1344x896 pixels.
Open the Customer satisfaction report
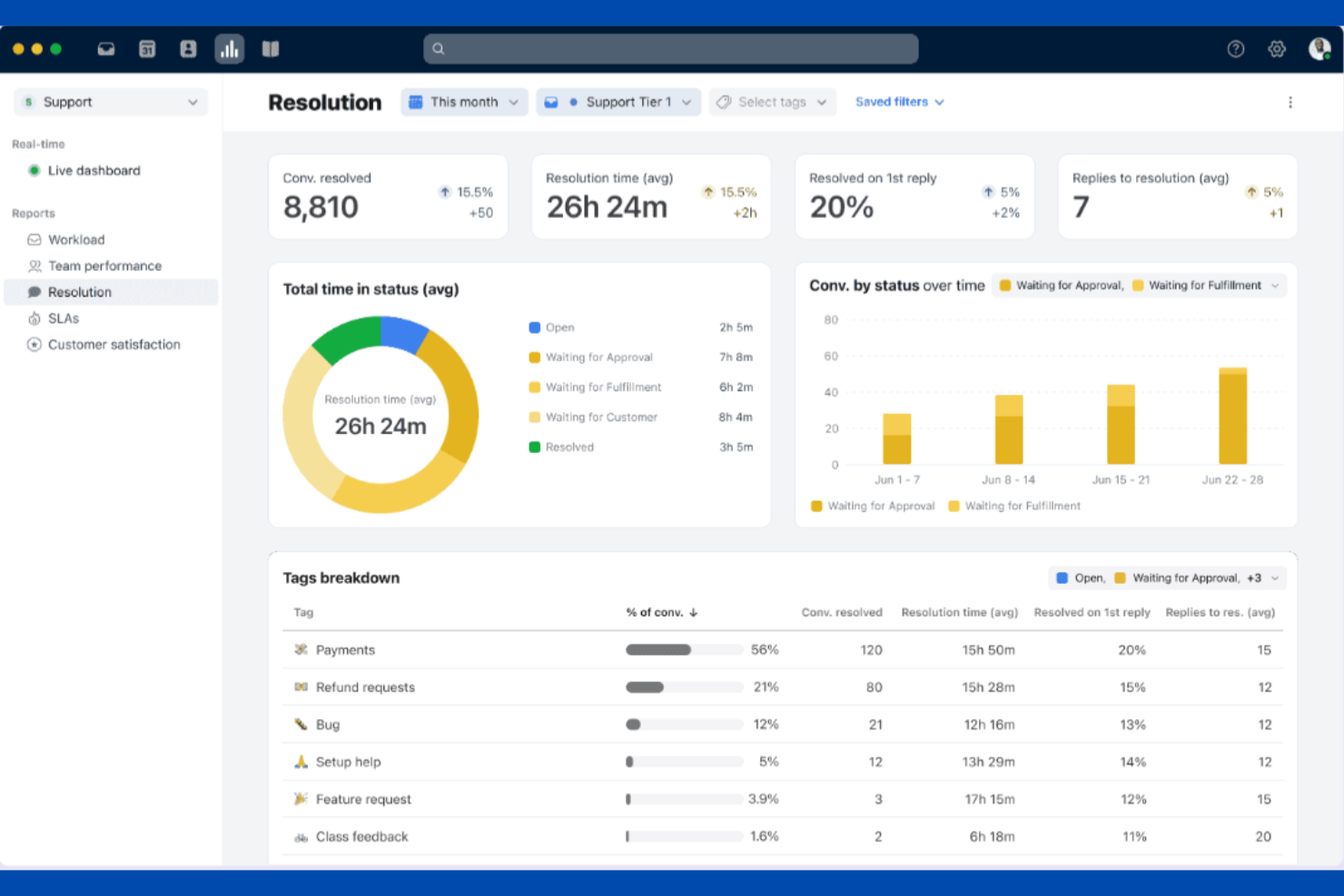[x=114, y=344]
